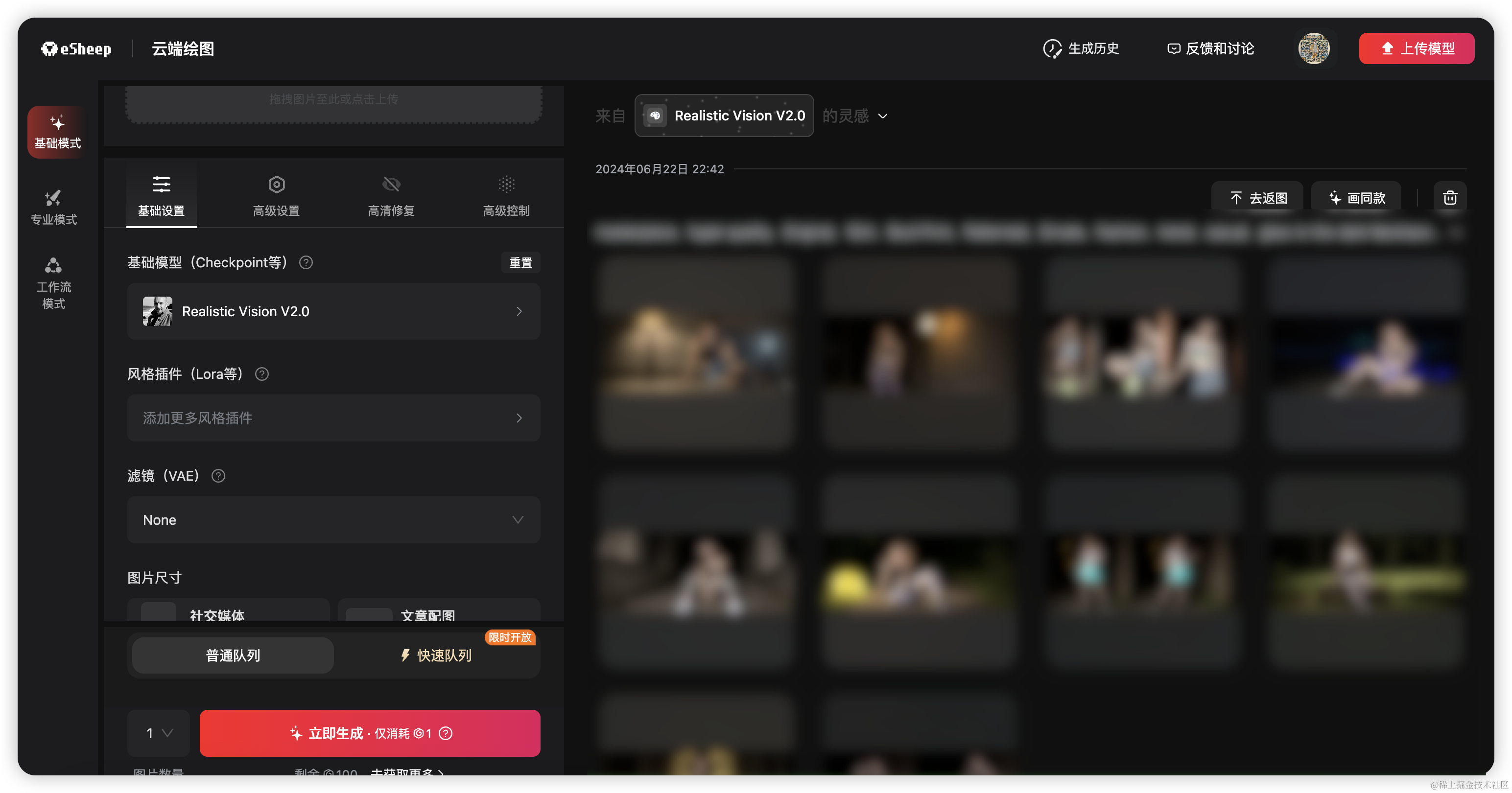
Task: Choose 文章配图 image size option
Action: point(439,610)
